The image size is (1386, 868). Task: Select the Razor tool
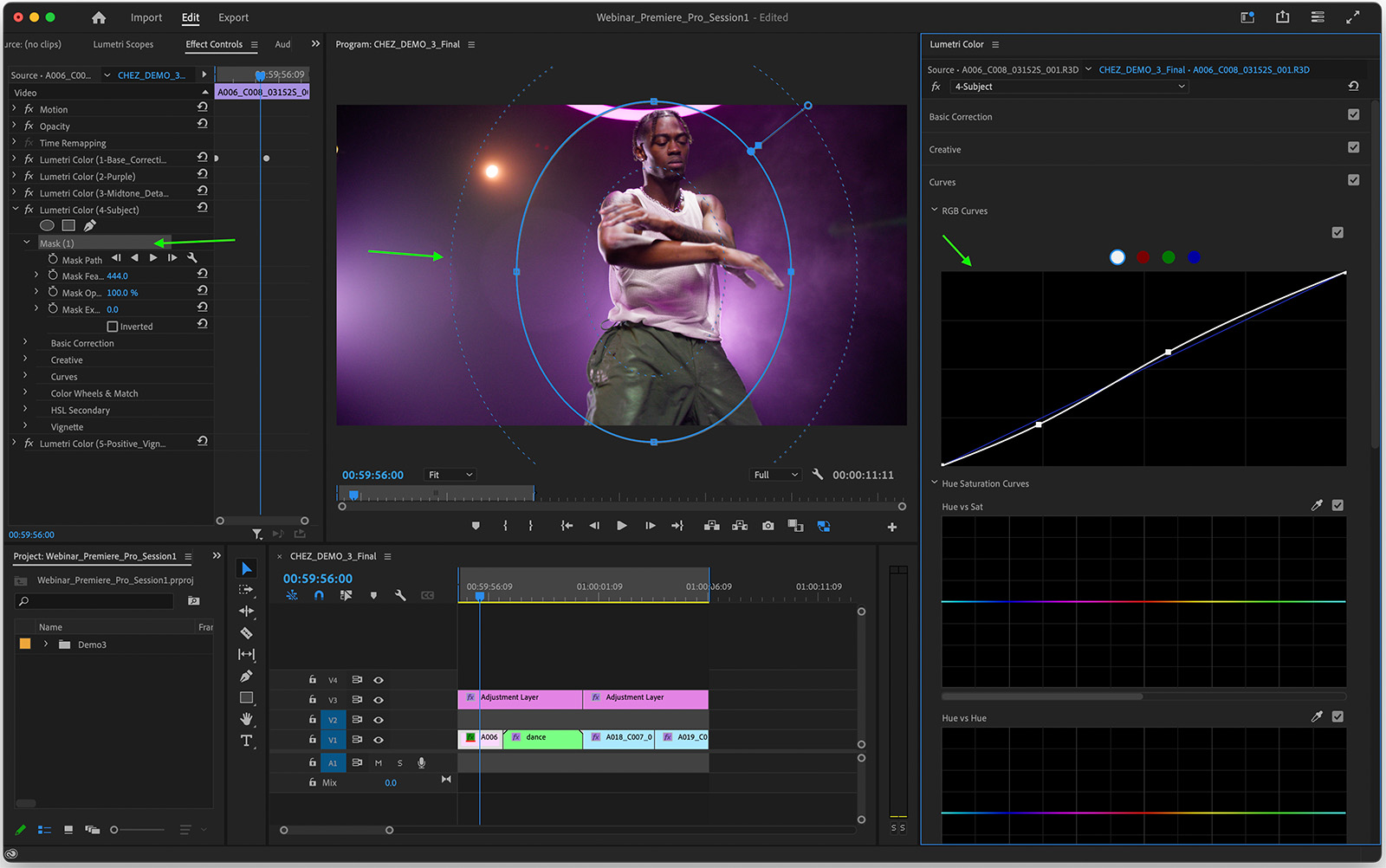(247, 633)
